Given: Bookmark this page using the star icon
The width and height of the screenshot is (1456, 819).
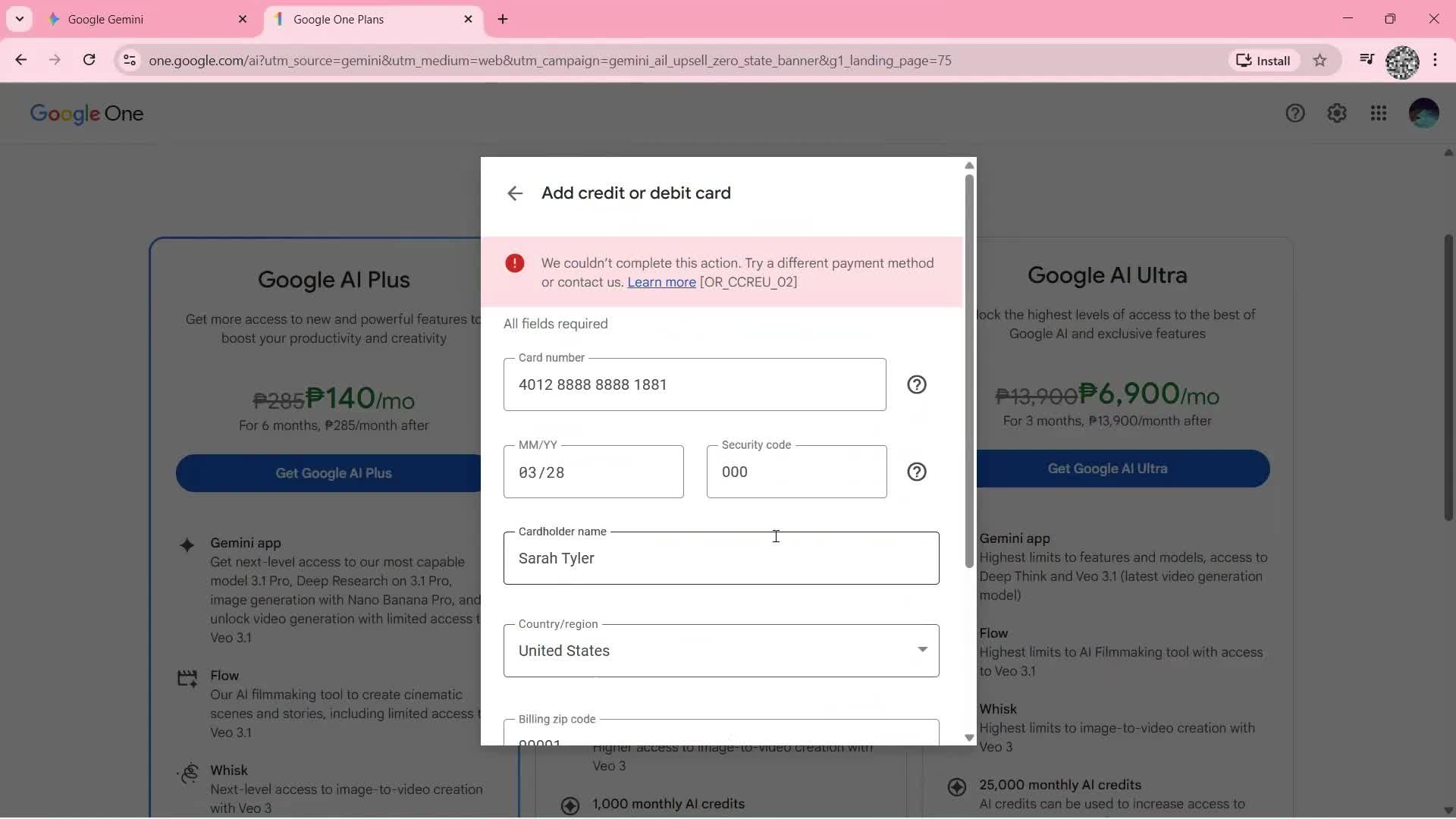Looking at the screenshot, I should [1320, 60].
